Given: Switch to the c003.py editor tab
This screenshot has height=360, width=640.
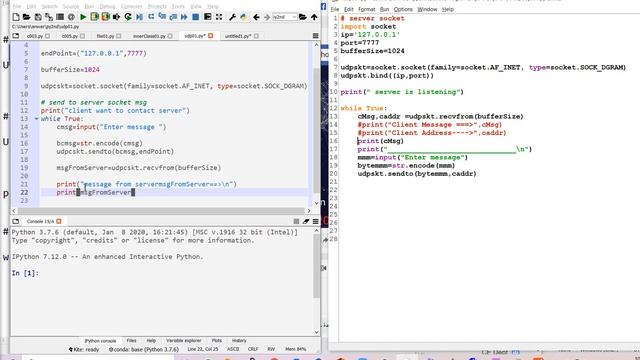Looking at the screenshot, I should click(35, 36).
